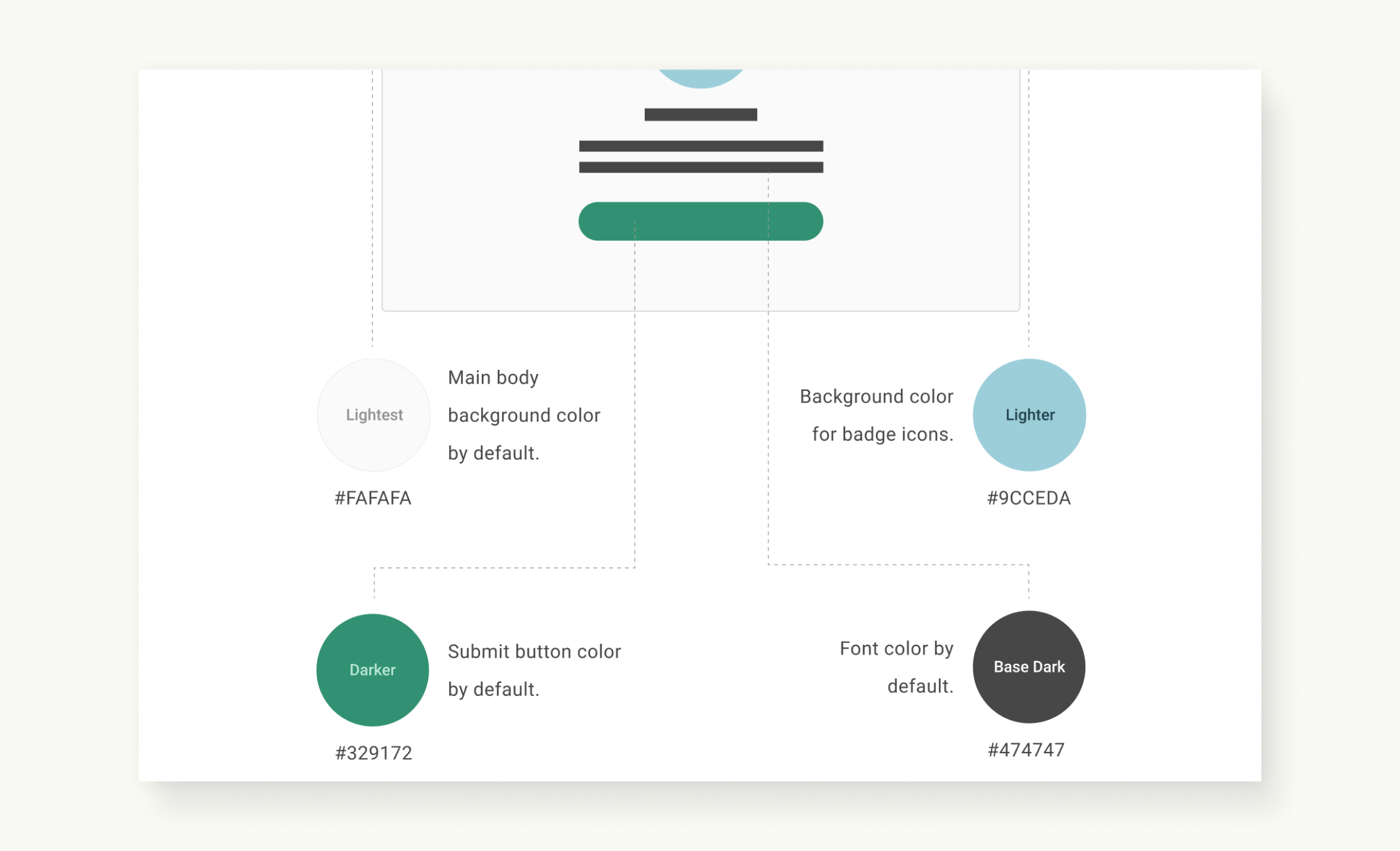This screenshot has height=851, width=1400.
Task: Click the 'Base Dark' label text
Action: click(1029, 667)
